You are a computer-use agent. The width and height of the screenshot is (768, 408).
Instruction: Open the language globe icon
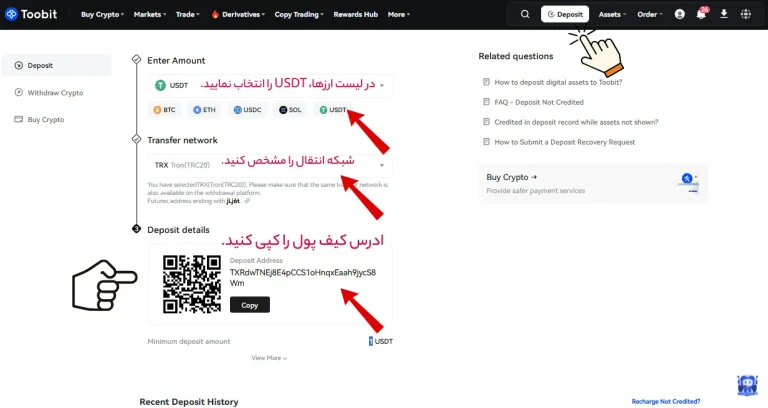pyautogui.click(x=745, y=14)
